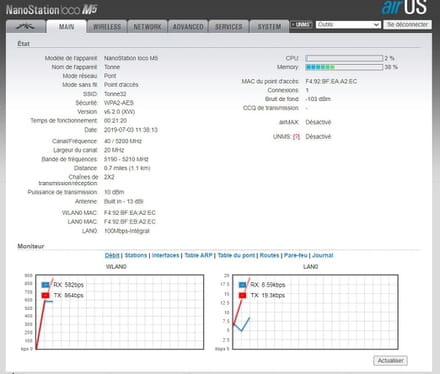Open the WIRELESS tab
440x374 pixels.
[x=107, y=27]
